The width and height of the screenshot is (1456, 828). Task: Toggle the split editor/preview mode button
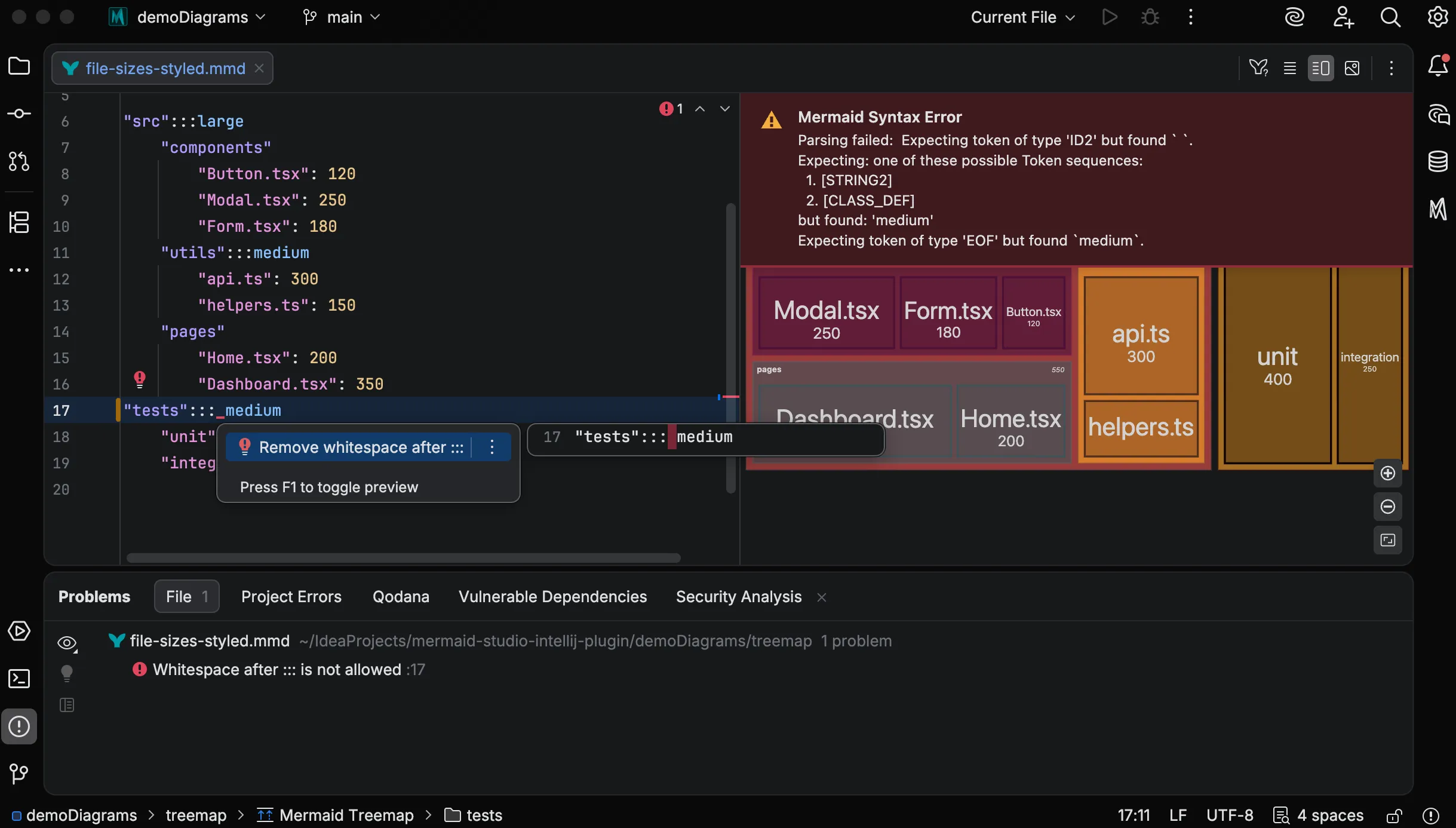[1322, 68]
